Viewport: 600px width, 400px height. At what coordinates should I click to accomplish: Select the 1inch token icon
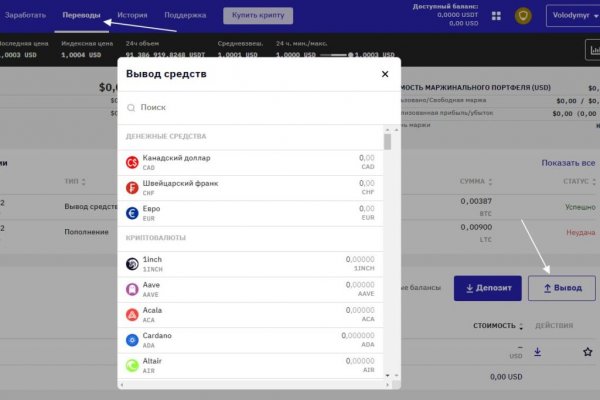(132, 264)
